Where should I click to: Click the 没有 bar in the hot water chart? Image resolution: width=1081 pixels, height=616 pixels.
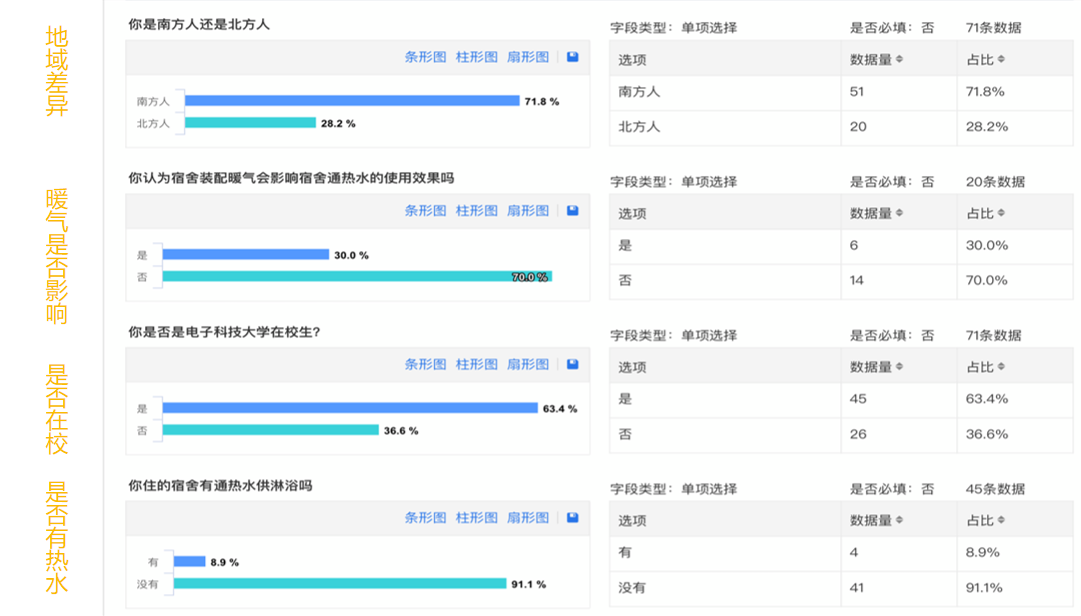[340, 582]
